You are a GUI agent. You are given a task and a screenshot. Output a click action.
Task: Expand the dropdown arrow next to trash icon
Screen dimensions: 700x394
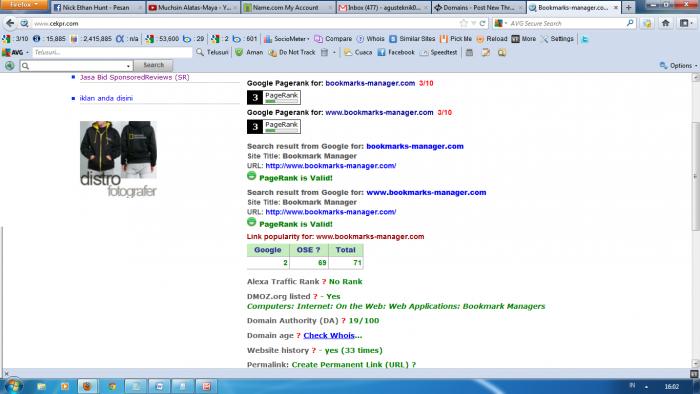click(334, 53)
